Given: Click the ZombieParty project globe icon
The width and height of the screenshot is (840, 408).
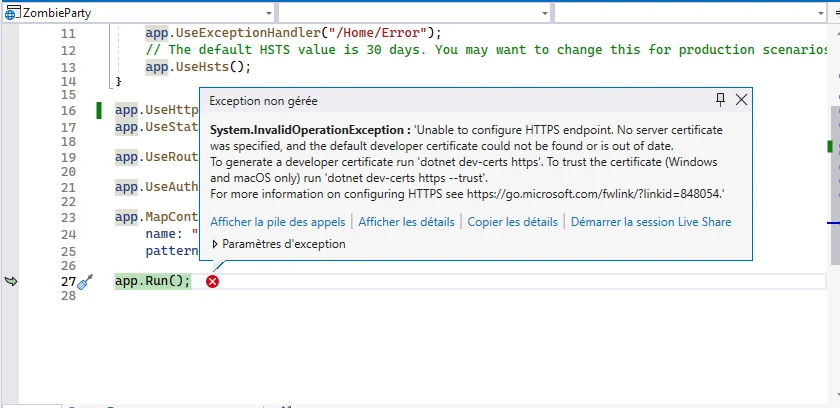Looking at the screenshot, I should 12,13.
